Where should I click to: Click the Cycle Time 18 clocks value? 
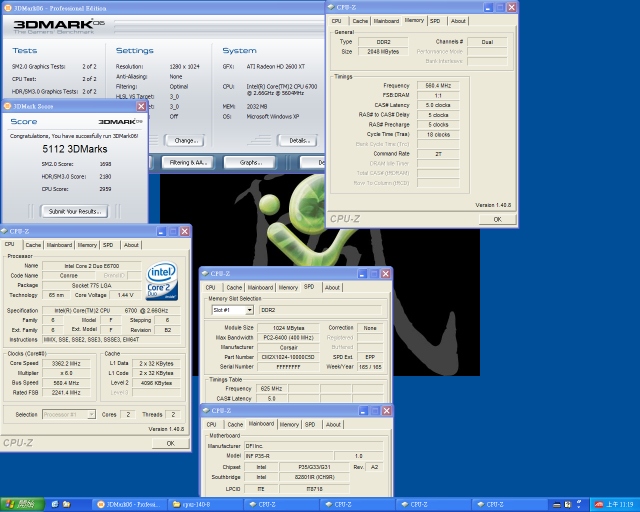[x=438, y=134]
